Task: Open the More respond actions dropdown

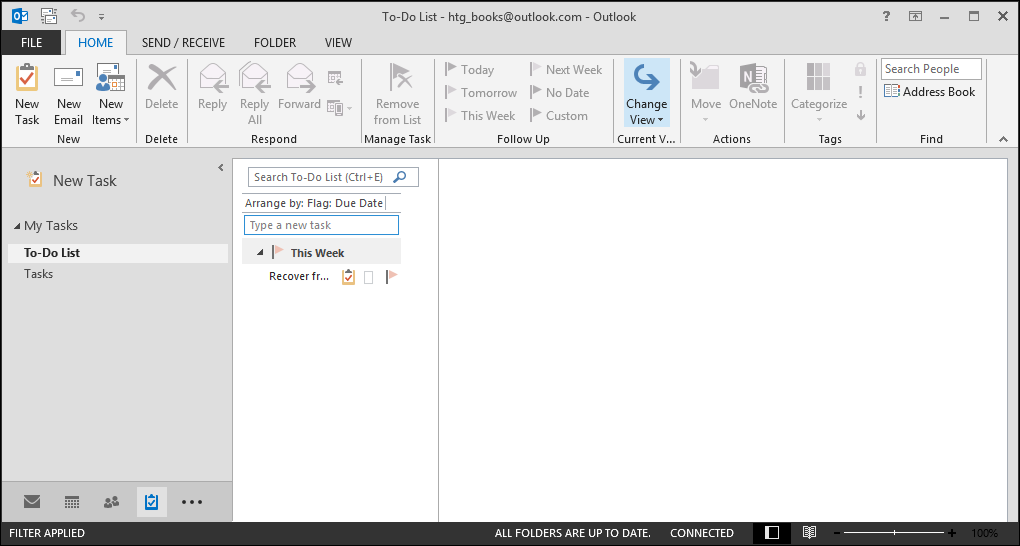Action: [x=339, y=107]
